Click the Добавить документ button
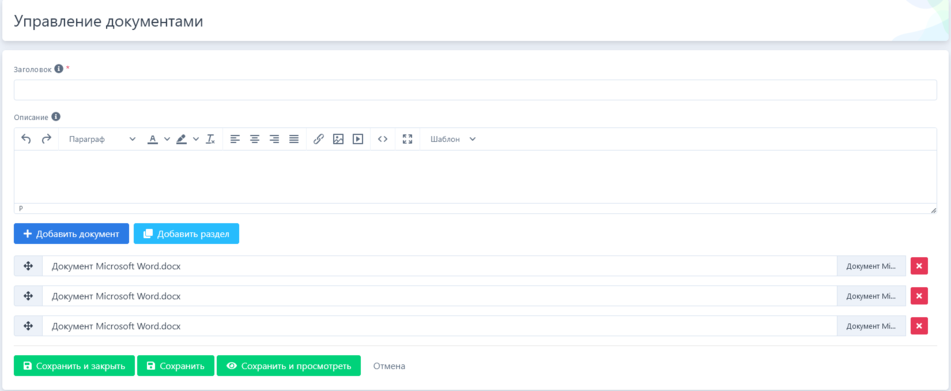Image resolution: width=951 pixels, height=391 pixels. pyautogui.click(x=72, y=234)
